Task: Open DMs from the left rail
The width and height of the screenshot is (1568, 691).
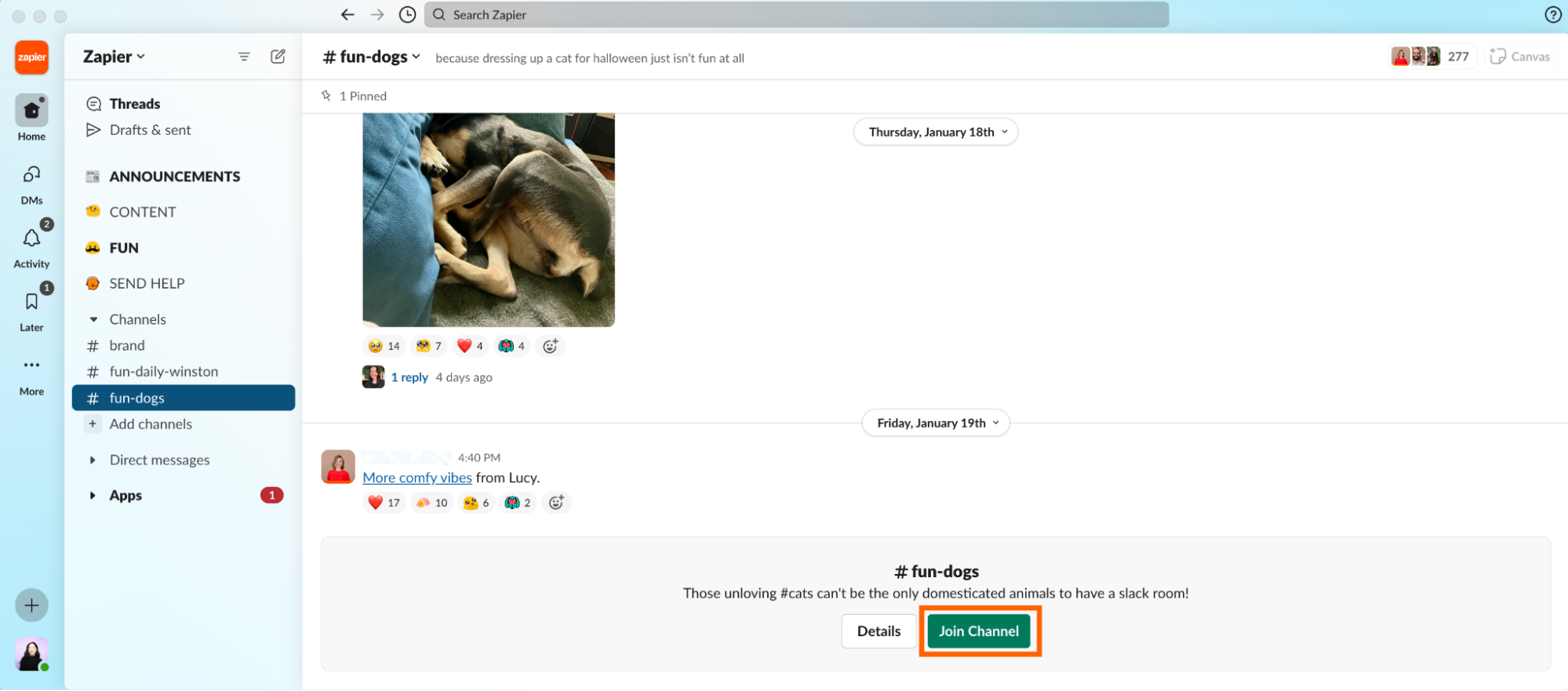Action: point(31,184)
